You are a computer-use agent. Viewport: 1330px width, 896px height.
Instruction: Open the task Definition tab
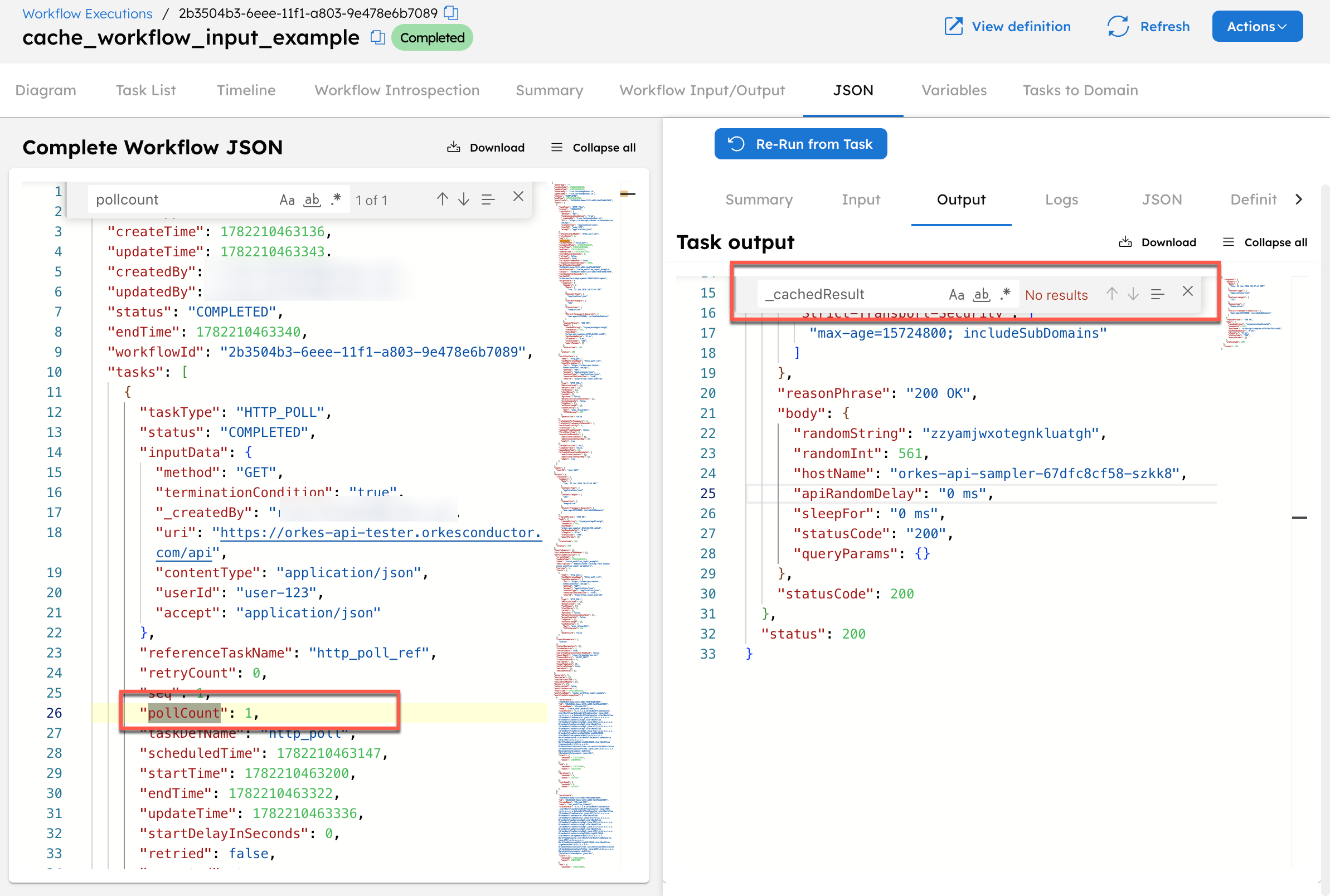pyautogui.click(x=1253, y=199)
